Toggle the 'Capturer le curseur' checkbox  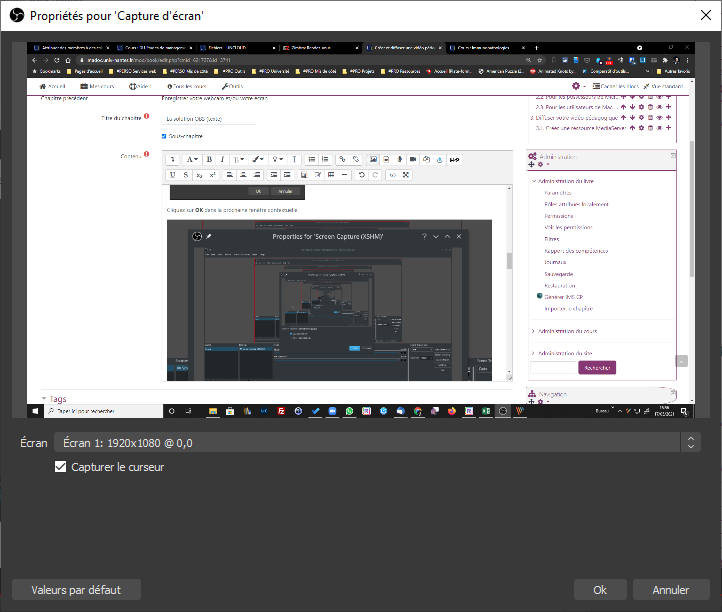[62, 467]
